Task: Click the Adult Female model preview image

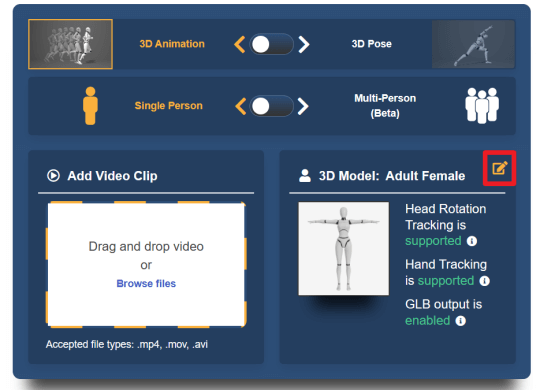Action: point(344,248)
